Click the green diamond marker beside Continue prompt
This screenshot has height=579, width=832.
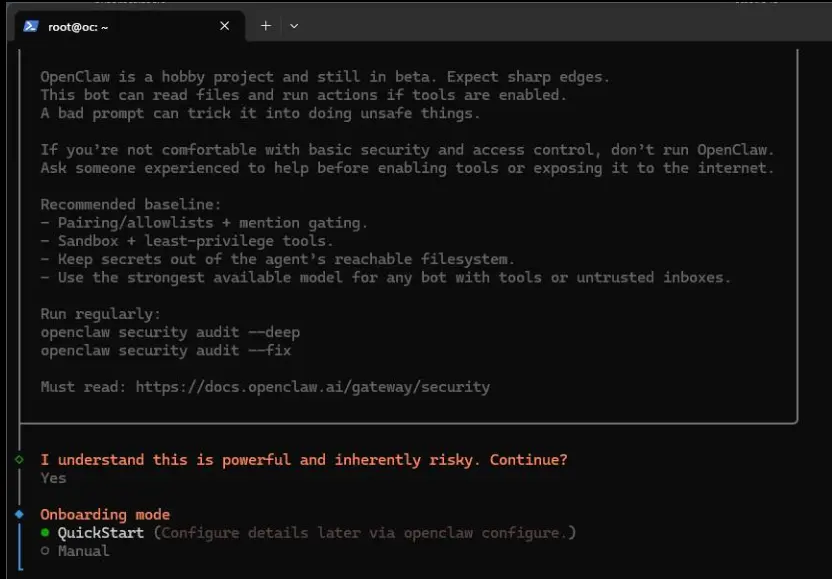point(20,460)
